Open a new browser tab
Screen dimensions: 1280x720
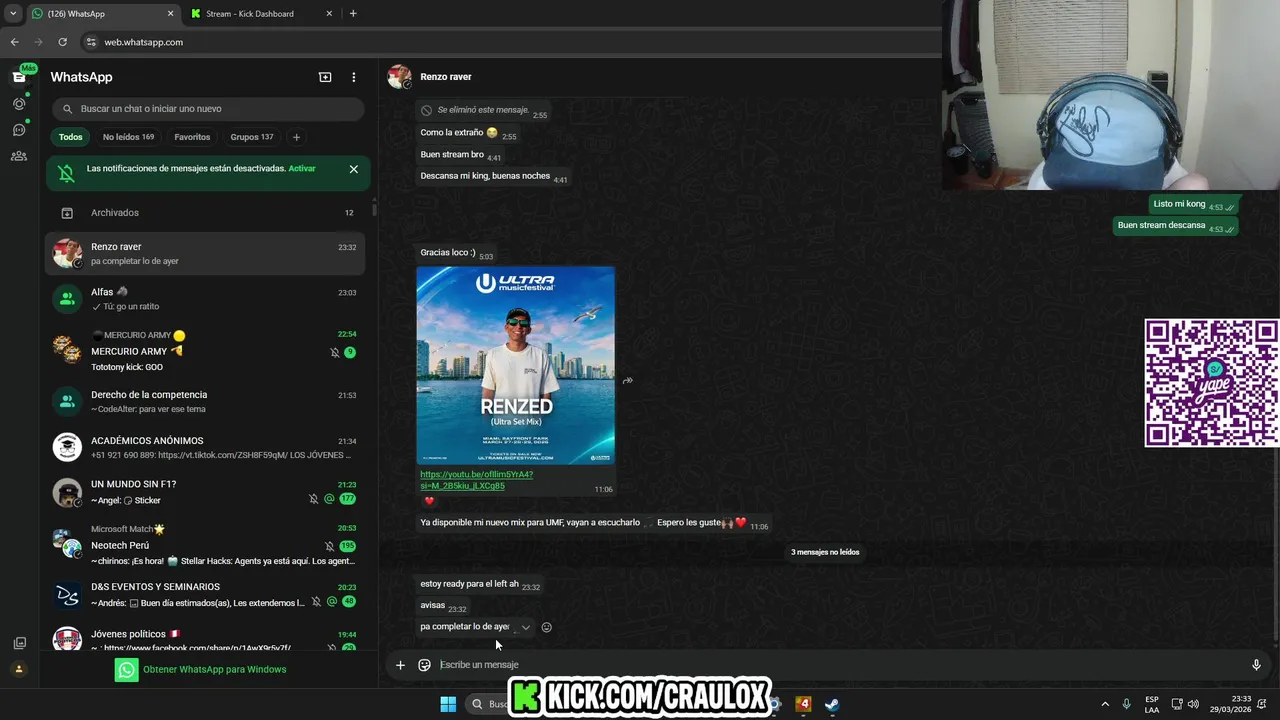[x=353, y=14]
